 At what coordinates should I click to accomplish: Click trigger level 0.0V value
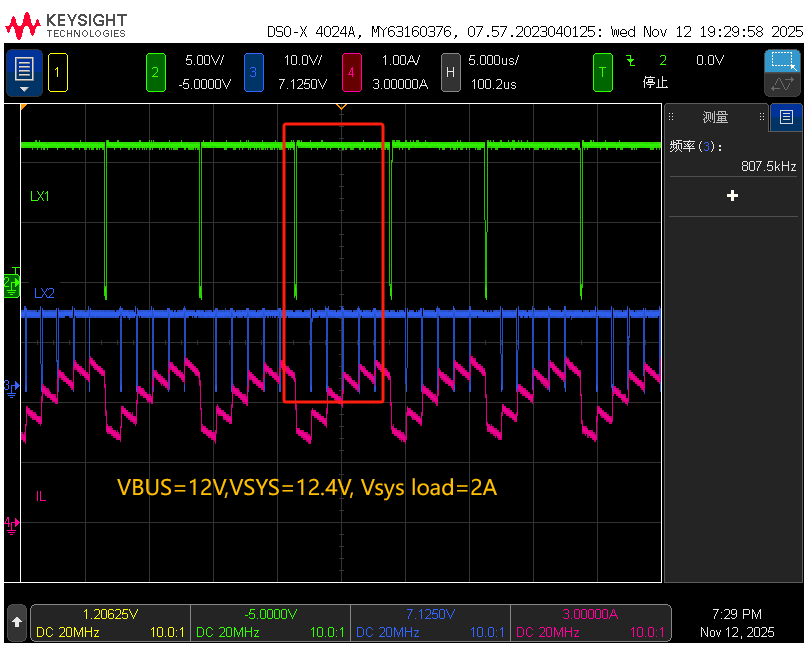pyautogui.click(x=710, y=60)
